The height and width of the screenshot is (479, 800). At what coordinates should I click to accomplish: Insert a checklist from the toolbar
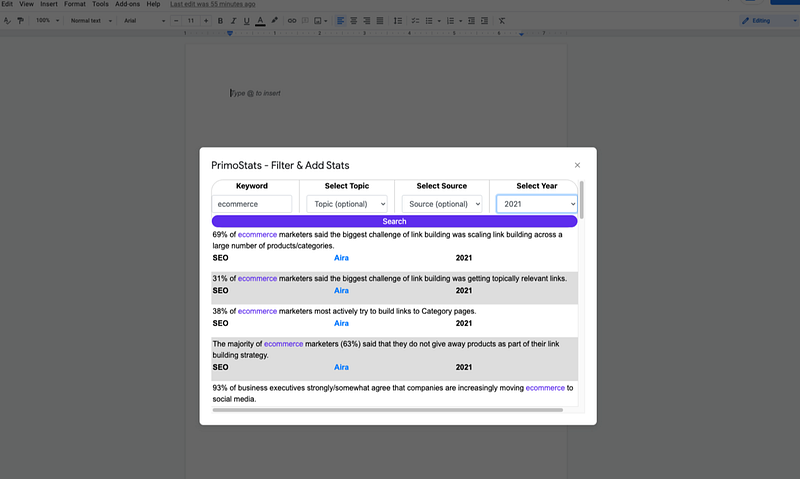(x=415, y=21)
